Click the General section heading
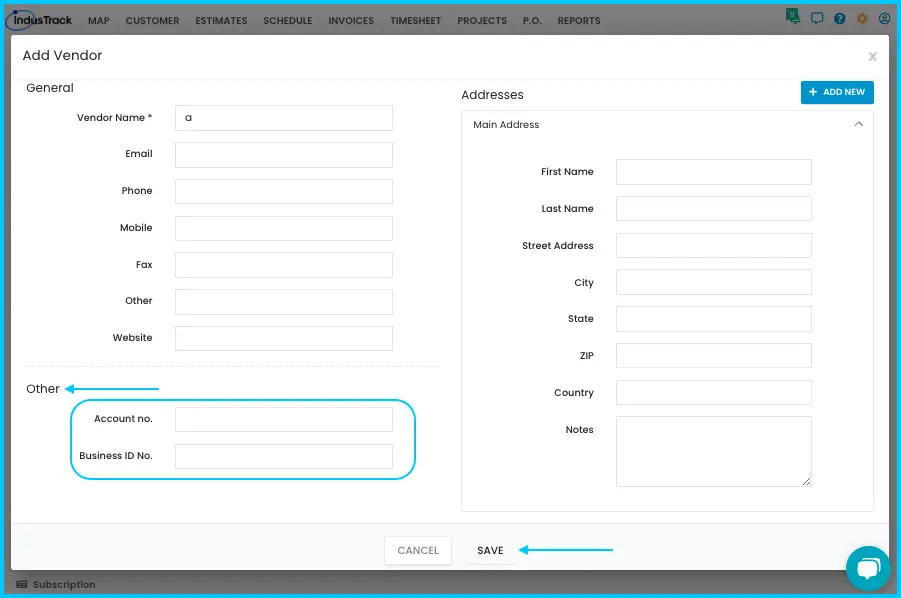The image size is (901, 598). tap(50, 88)
